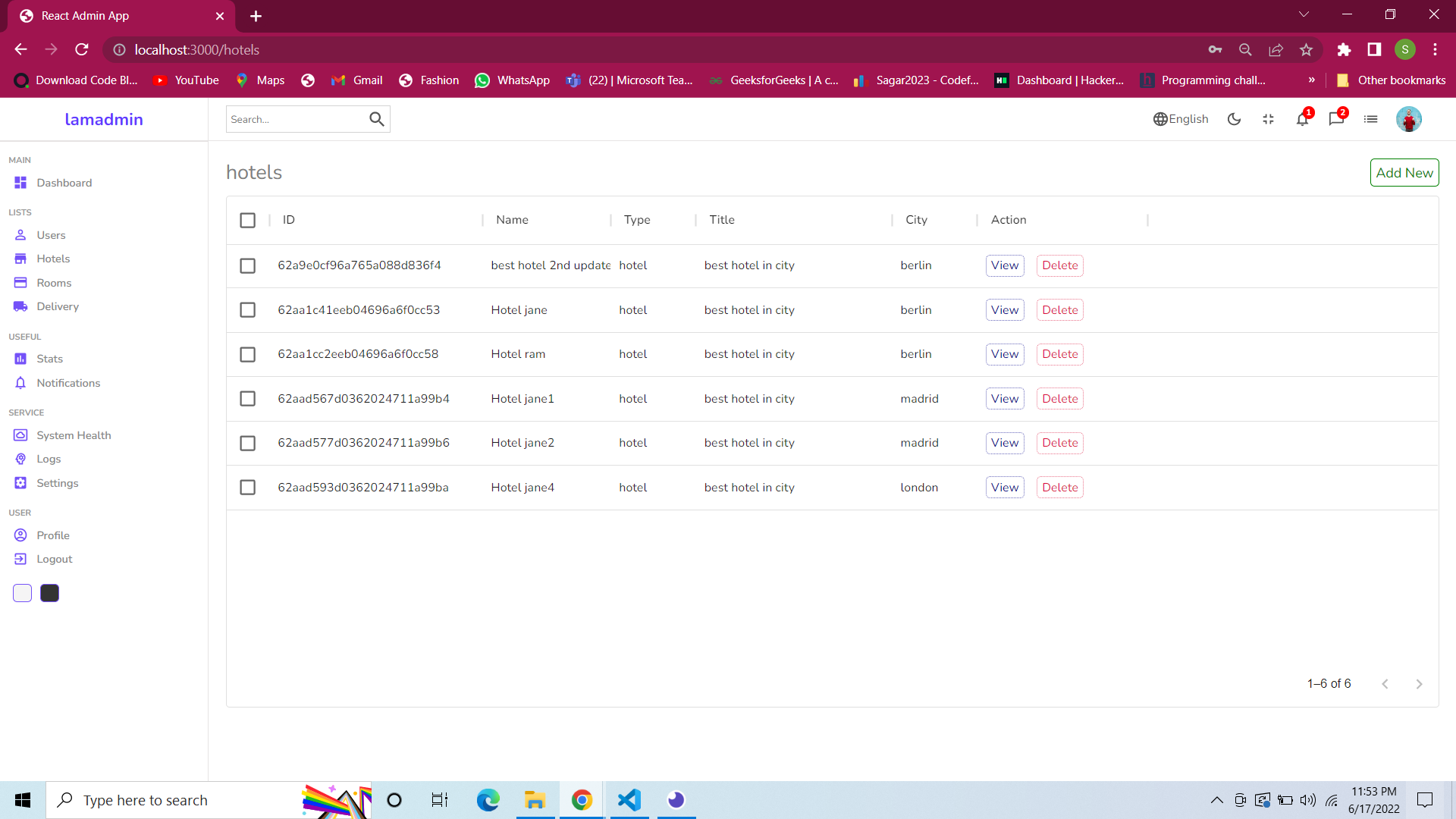Select the System Health service icon
The height and width of the screenshot is (819, 1456).
(20, 435)
